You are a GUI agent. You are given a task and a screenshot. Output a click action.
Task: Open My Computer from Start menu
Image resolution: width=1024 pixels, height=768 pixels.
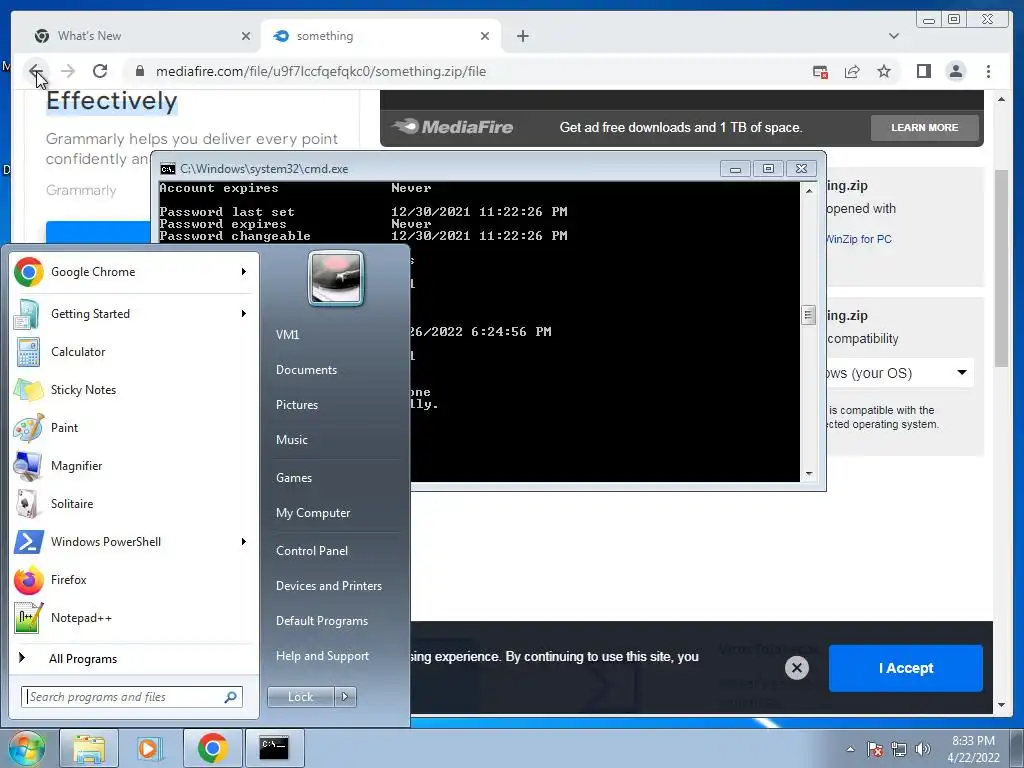tap(313, 513)
